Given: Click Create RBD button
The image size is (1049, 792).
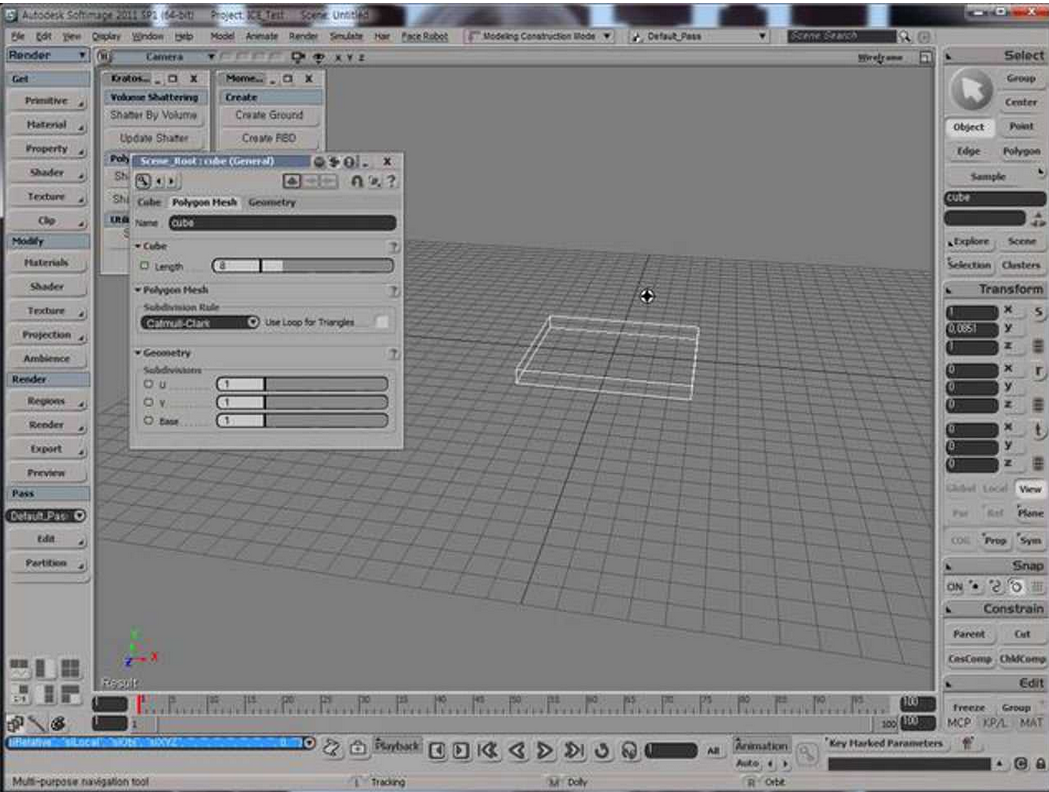Looking at the screenshot, I should tap(269, 138).
